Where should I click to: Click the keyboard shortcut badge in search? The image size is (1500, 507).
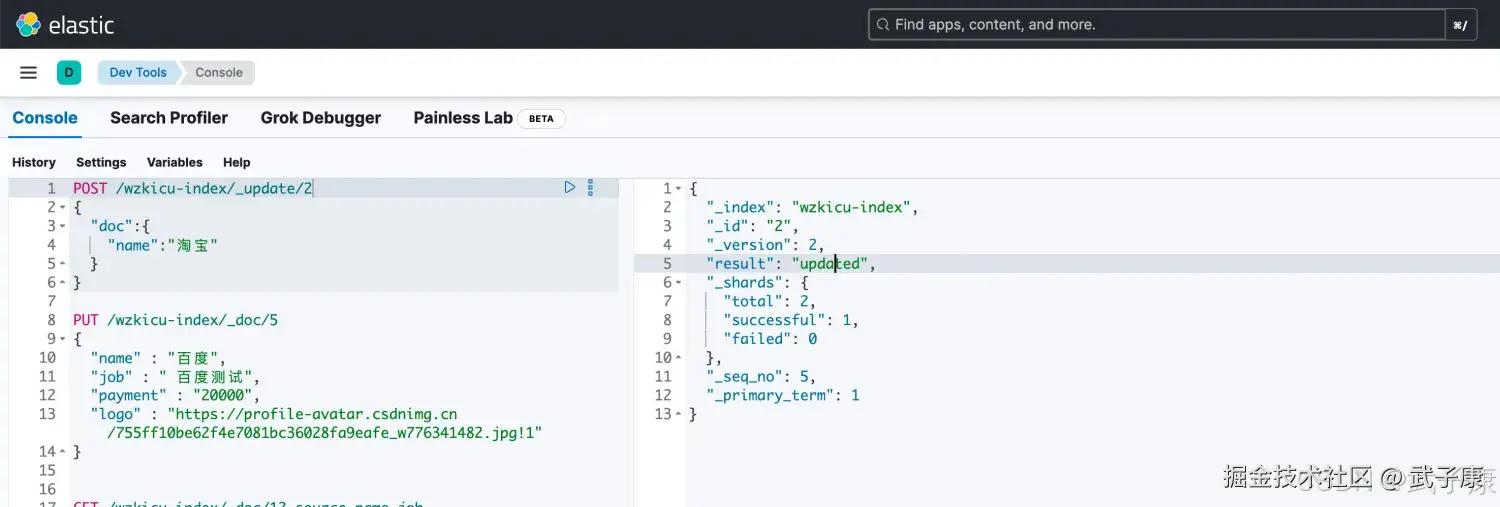(x=1460, y=25)
